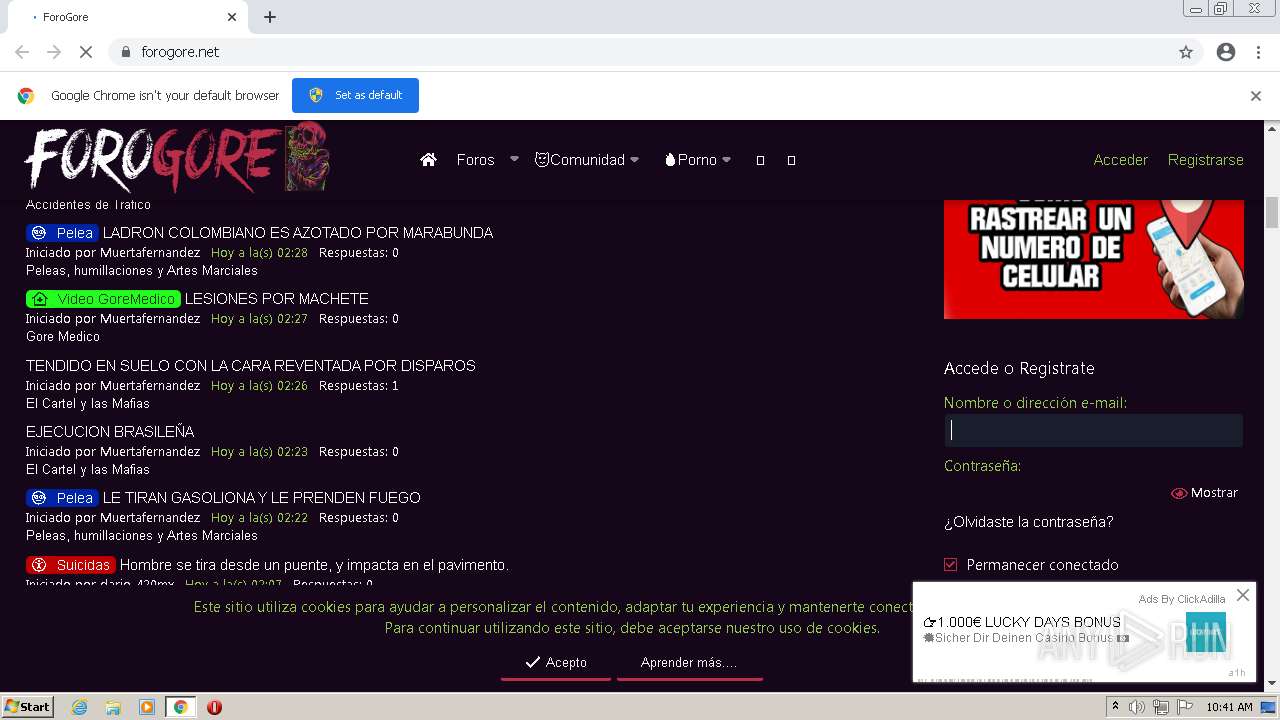Screen dimensions: 1280x720
Task: Click Set as default button
Action: pos(355,95)
